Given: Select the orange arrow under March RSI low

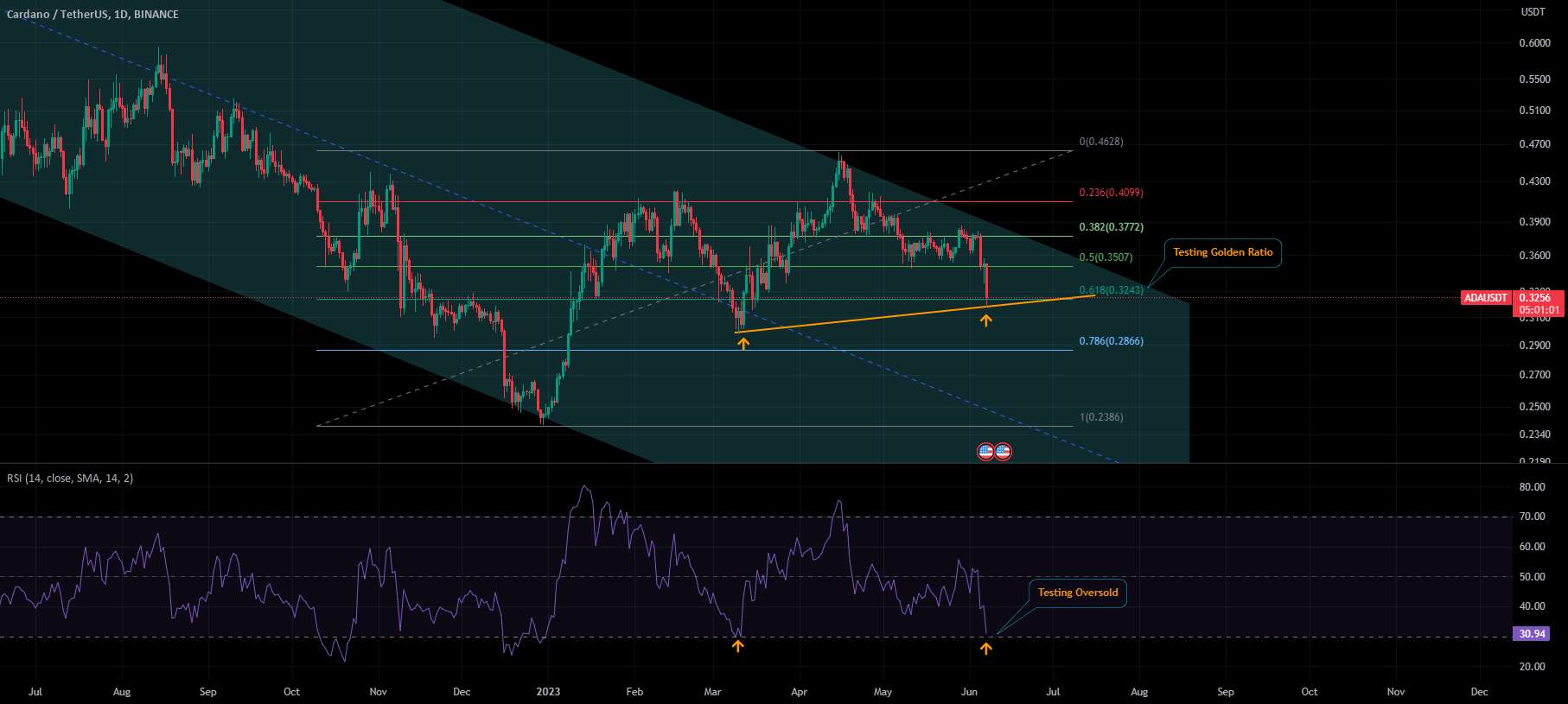Looking at the screenshot, I should pyautogui.click(x=737, y=645).
